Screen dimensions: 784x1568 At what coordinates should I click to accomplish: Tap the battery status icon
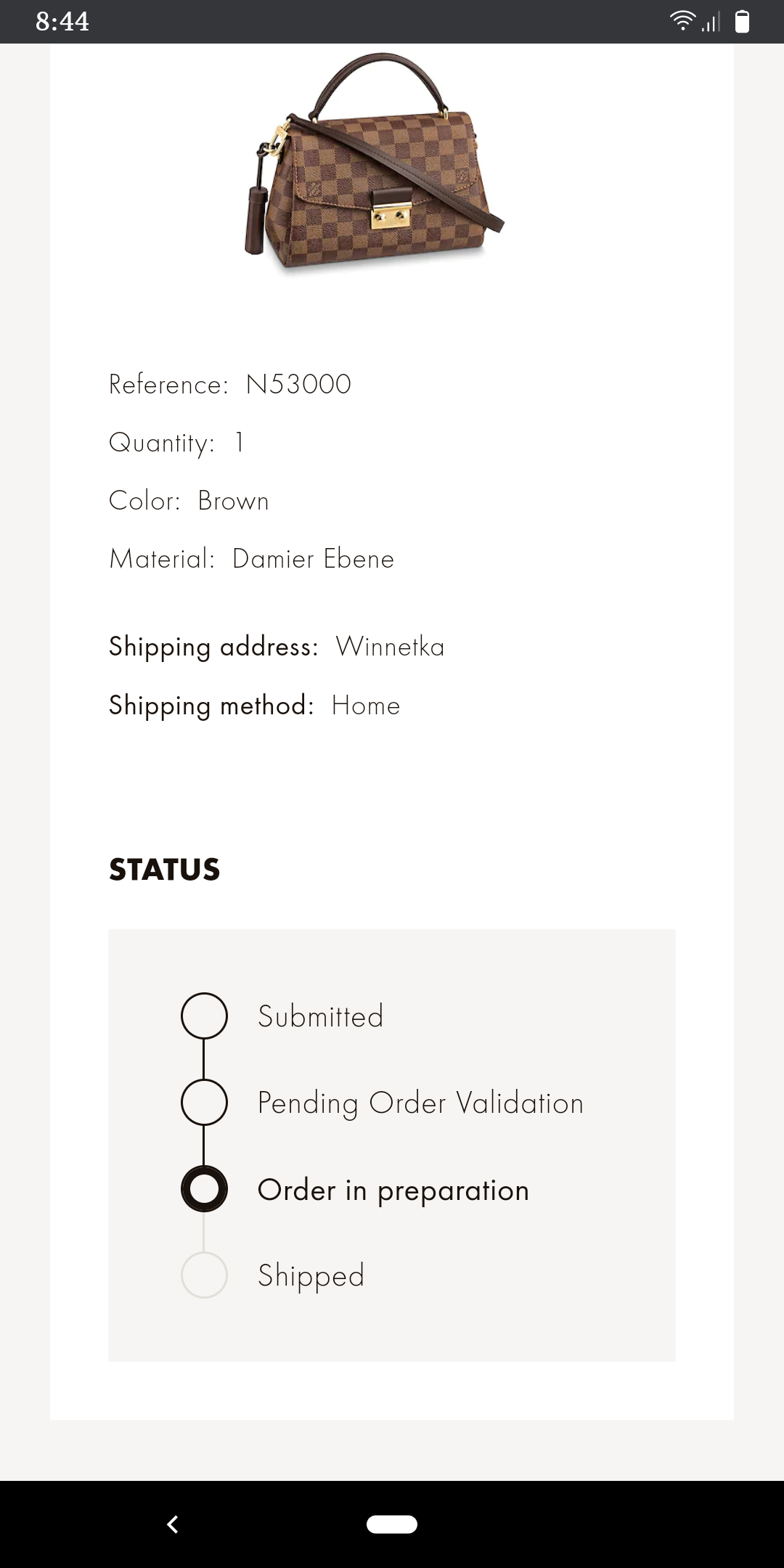tap(742, 22)
